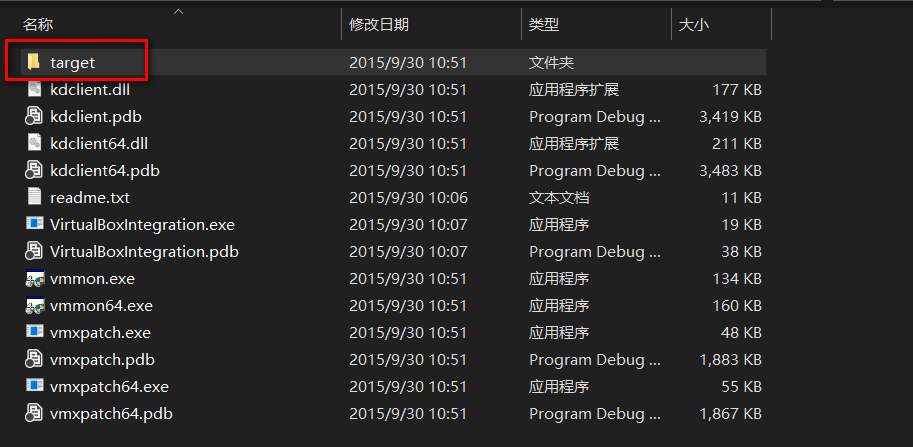Select the kdclient.pdb file icon
This screenshot has width=913, height=447.
[x=34, y=116]
